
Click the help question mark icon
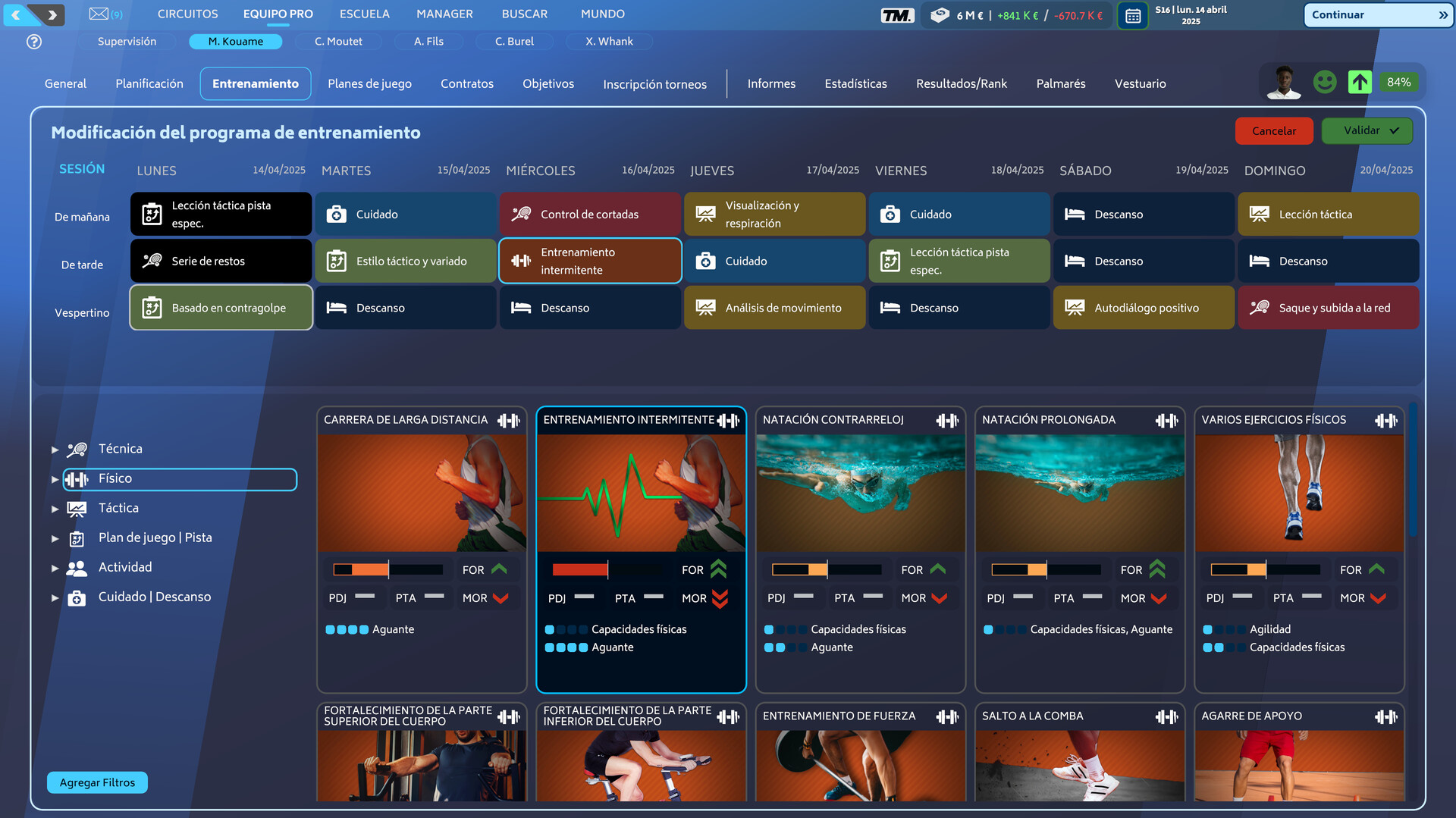pos(34,42)
